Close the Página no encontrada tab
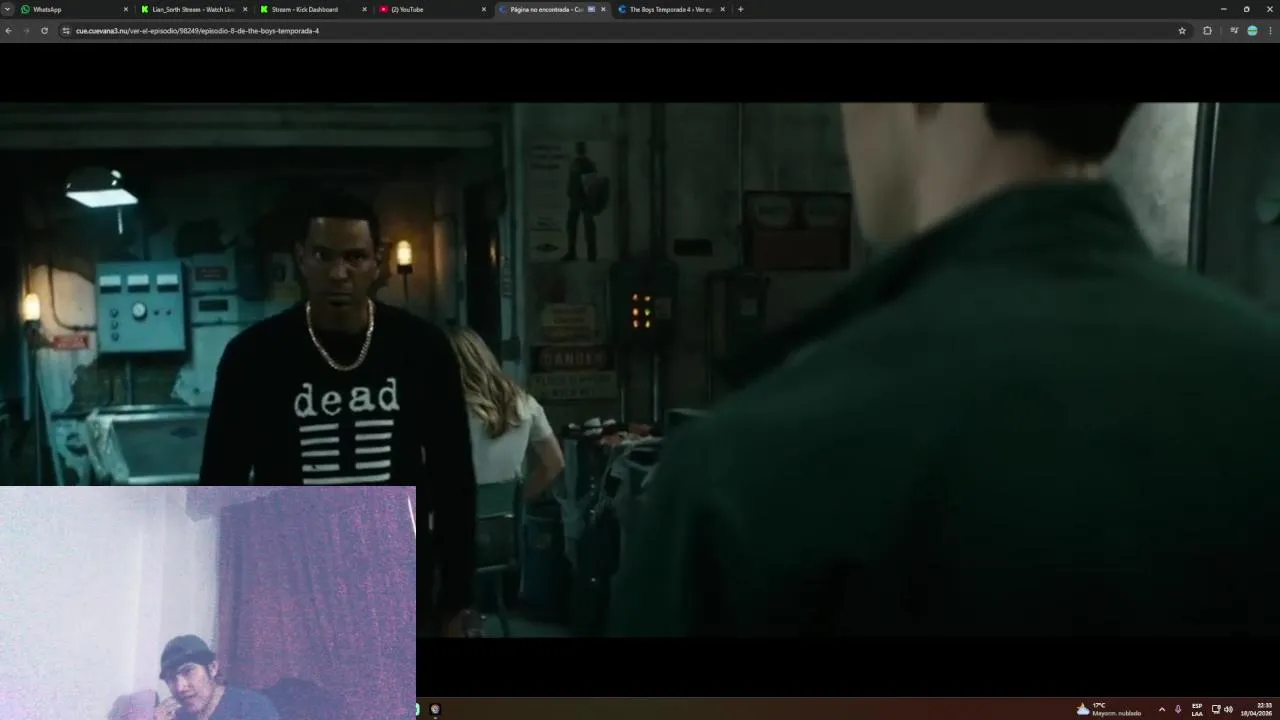 (603, 9)
